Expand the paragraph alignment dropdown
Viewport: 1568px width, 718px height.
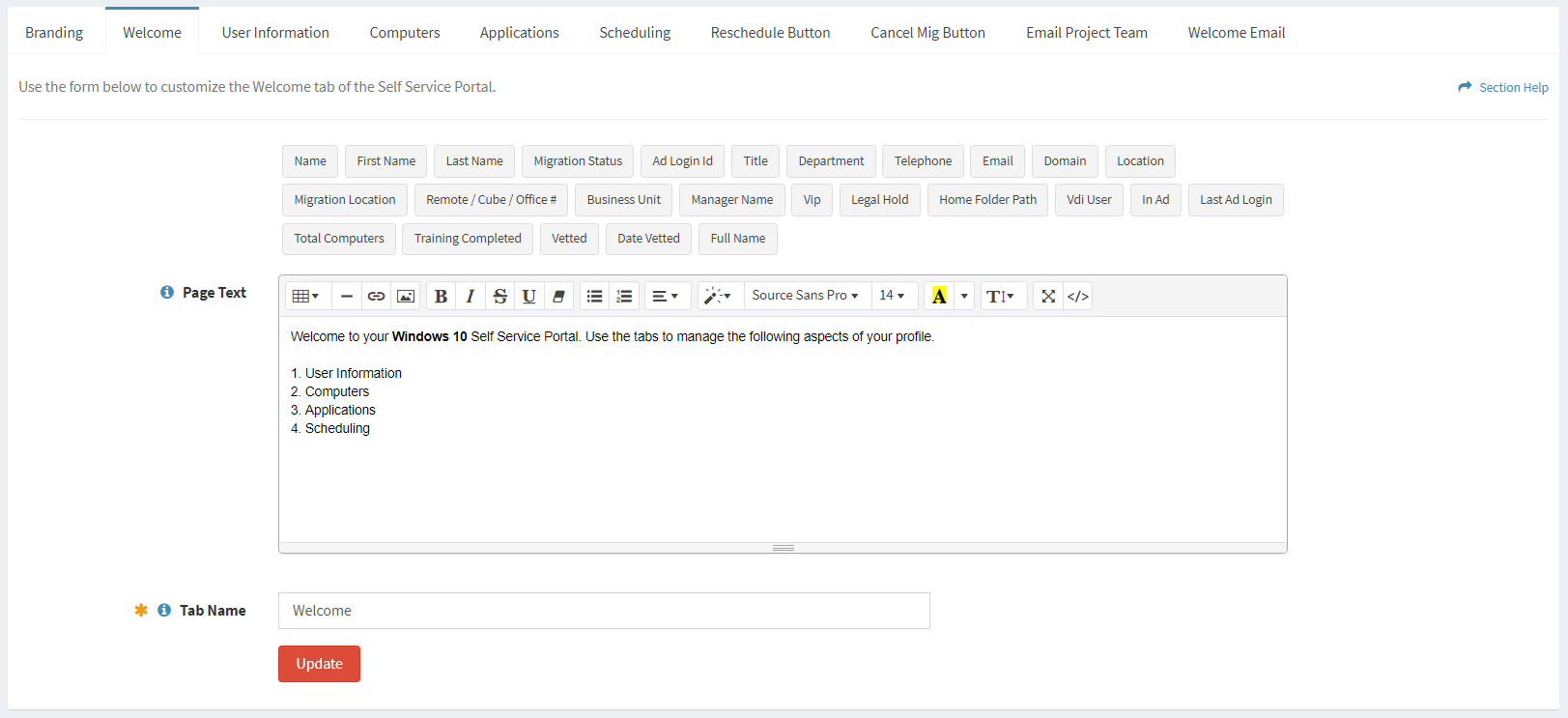click(666, 296)
